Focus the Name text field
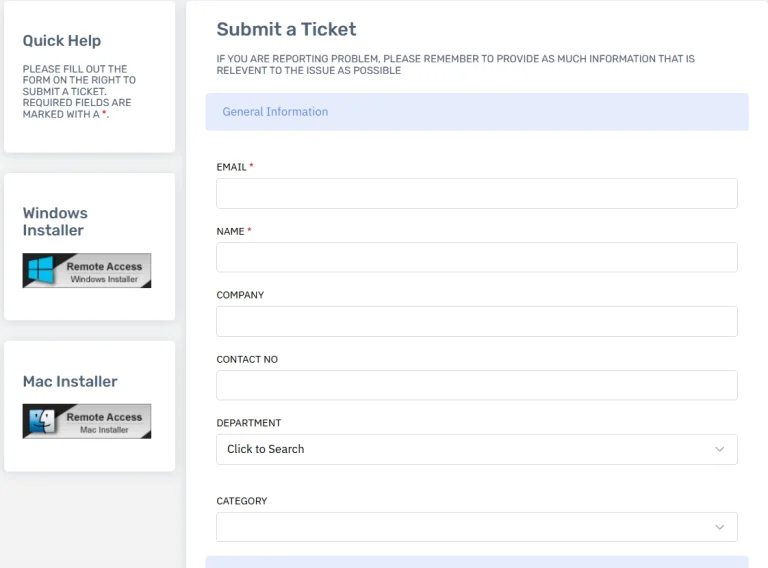768x568 pixels. [x=477, y=257]
